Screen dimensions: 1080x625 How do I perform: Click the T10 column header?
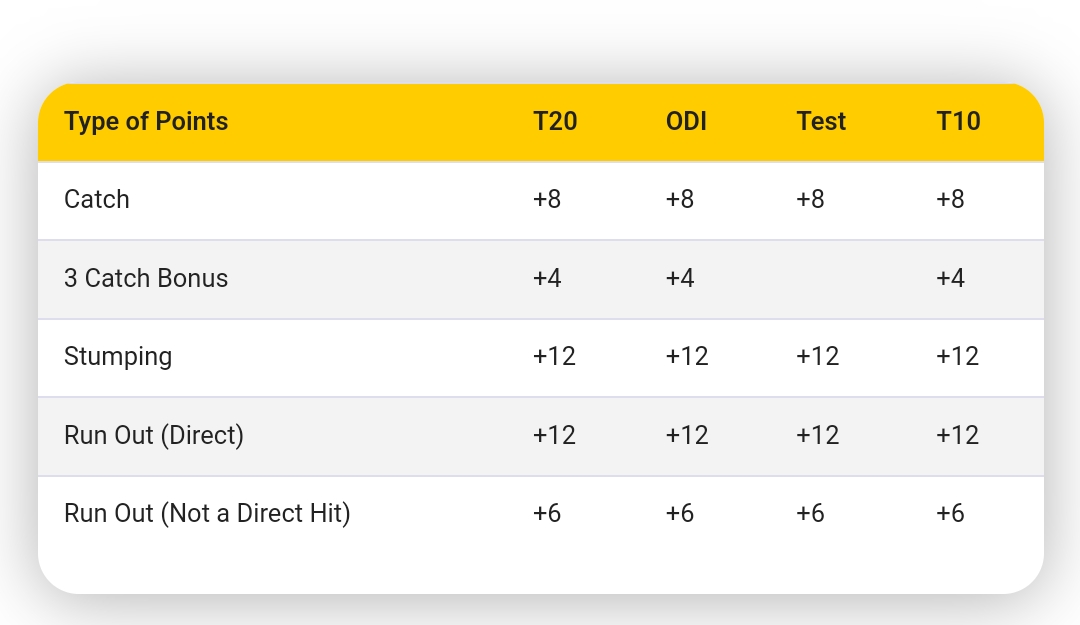(958, 122)
